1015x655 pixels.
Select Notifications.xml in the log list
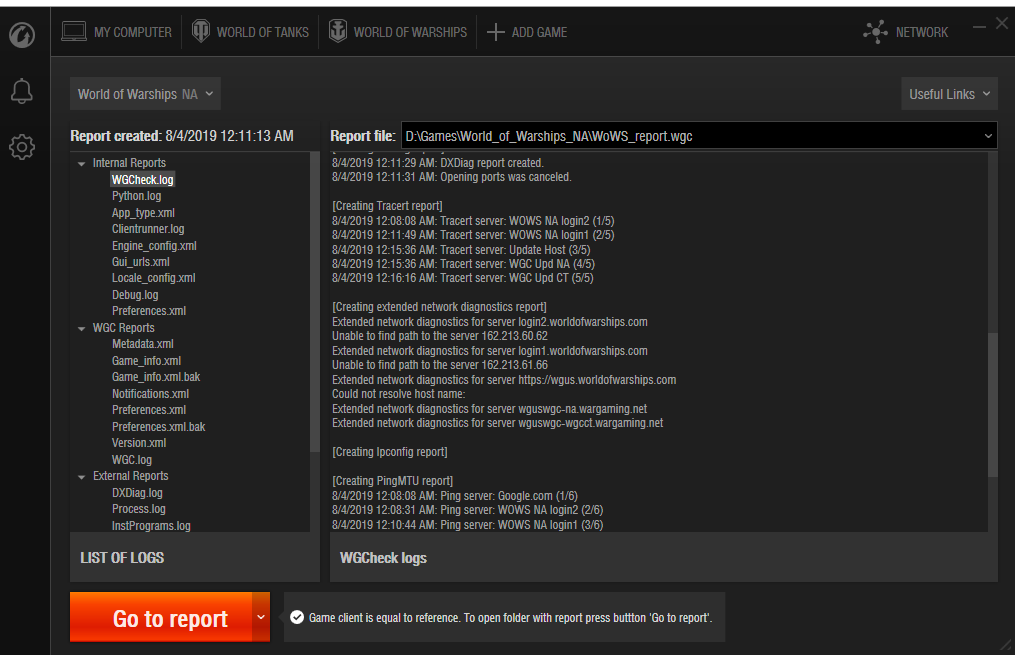[150, 394]
